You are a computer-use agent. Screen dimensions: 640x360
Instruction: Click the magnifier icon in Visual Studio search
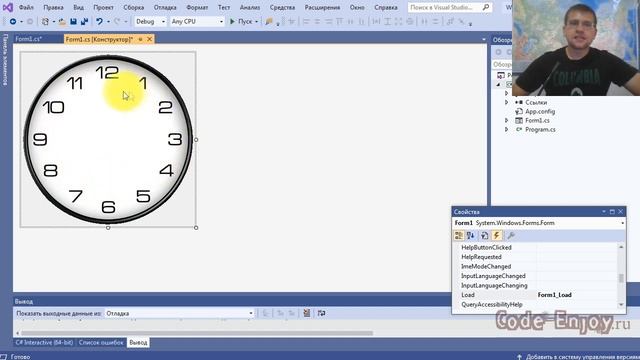point(486,7)
